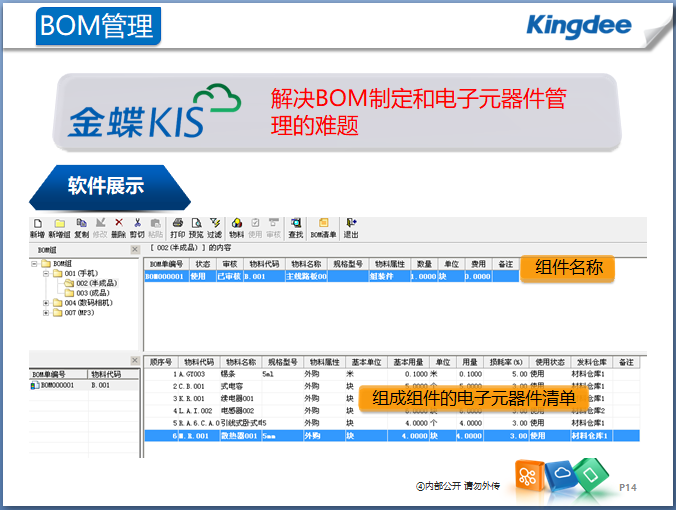Image resolution: width=676 pixels, height=510 pixels.
Task: Click the 新增组 (New Group) folder icon
Action: click(59, 227)
